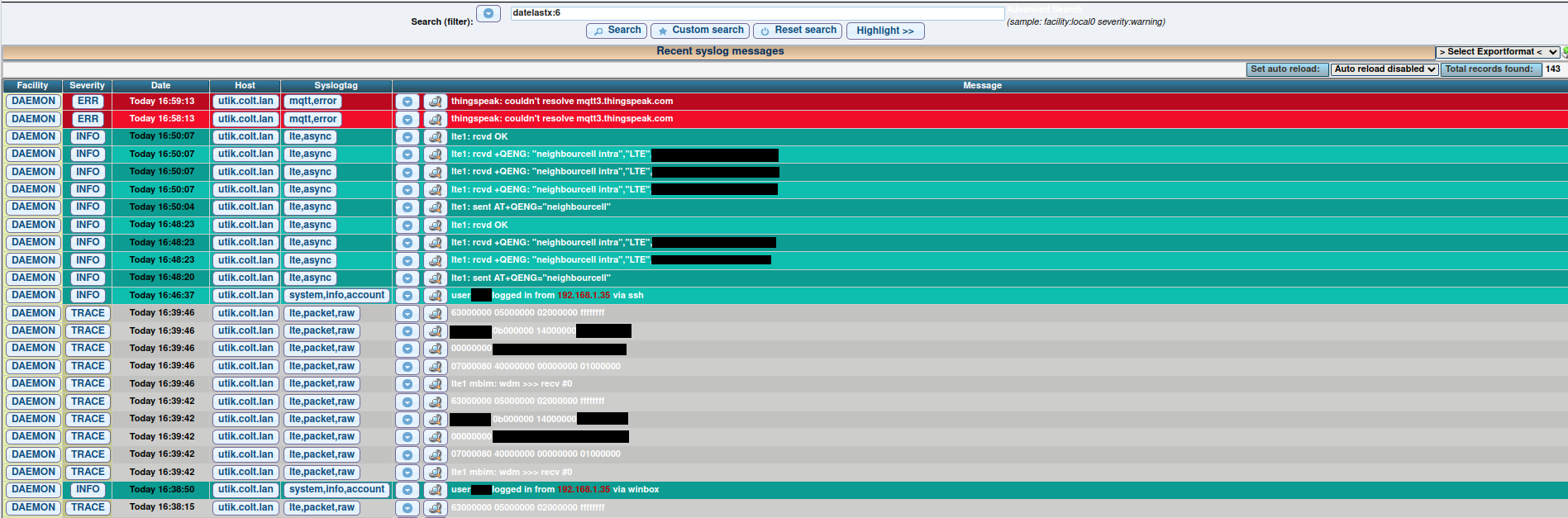Image resolution: width=1568 pixels, height=518 pixels.
Task: View details icon for 16:39:42 07000080 packet row
Action: [435, 454]
